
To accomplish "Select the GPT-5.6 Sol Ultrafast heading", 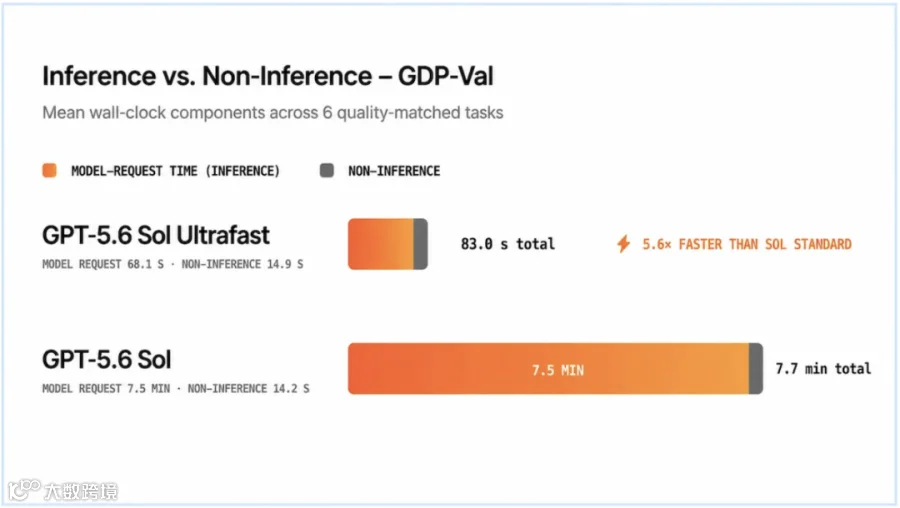I will (x=156, y=235).
